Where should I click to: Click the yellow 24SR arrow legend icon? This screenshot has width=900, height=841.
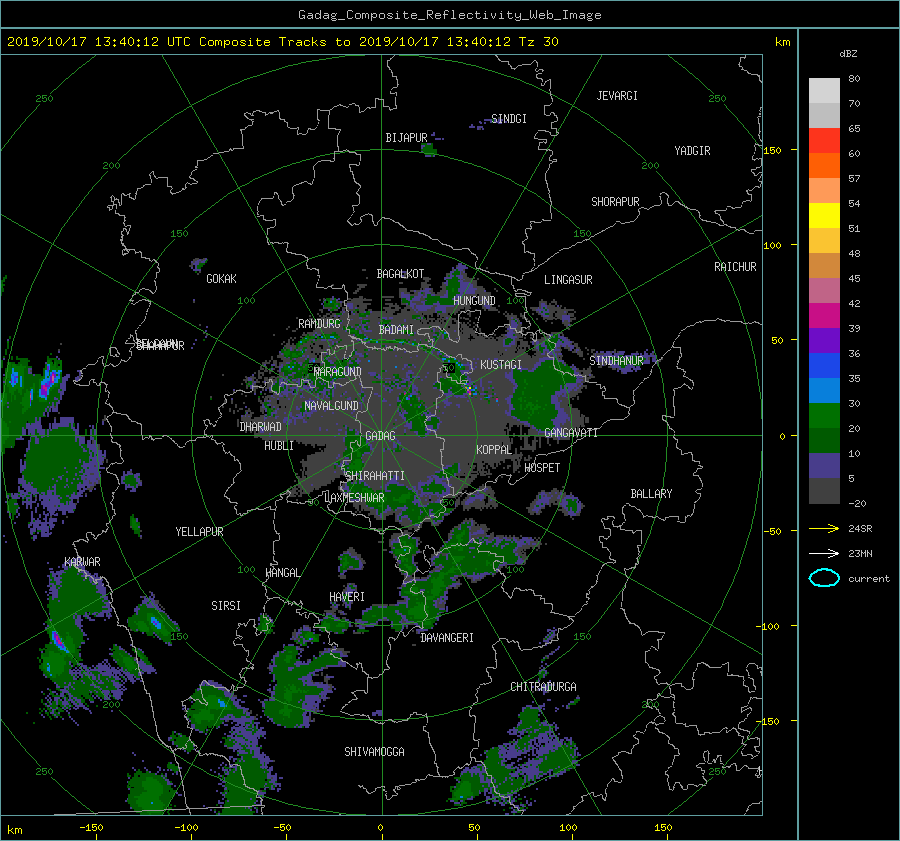(824, 528)
